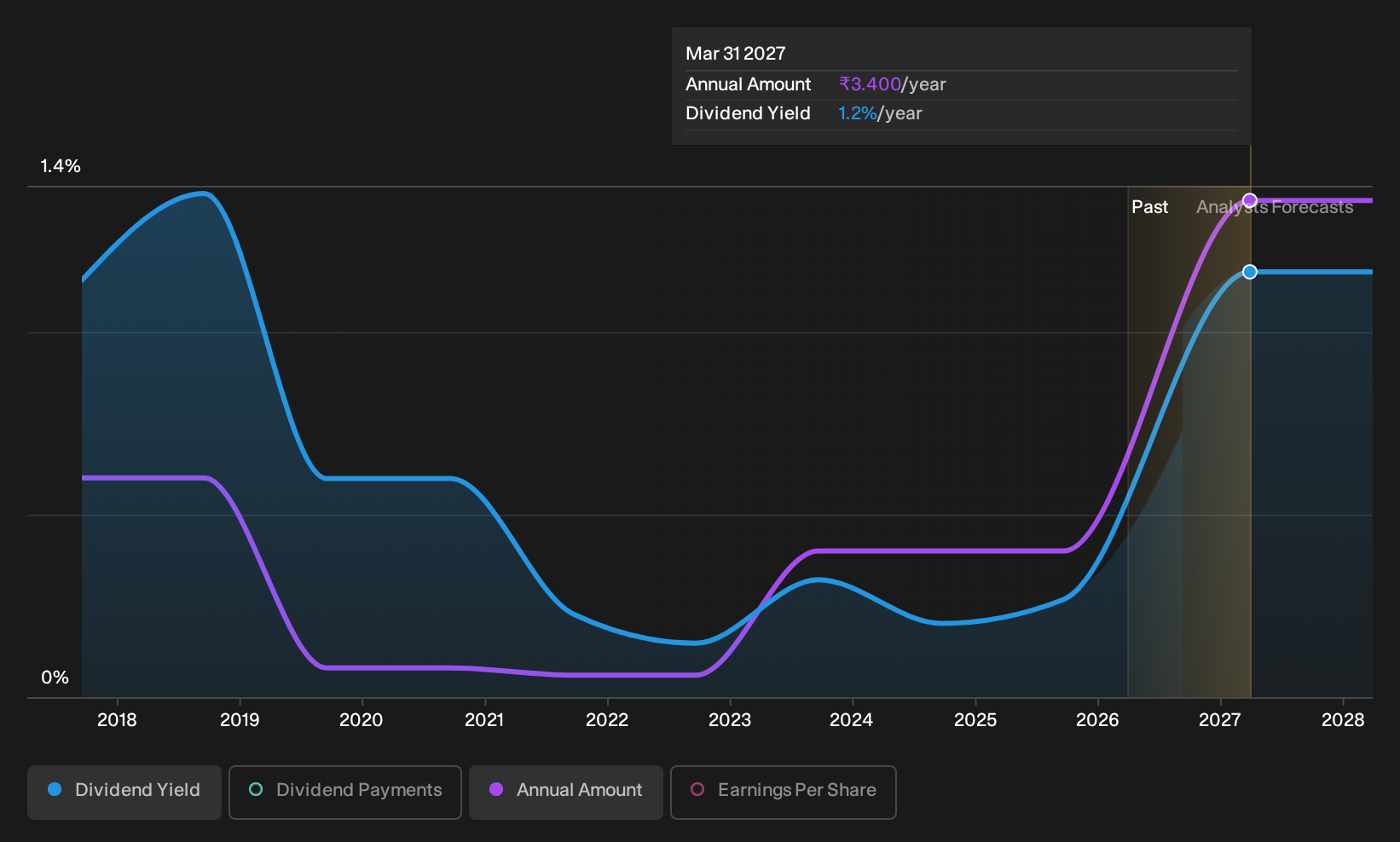Click the purple Annual Amount legend dot
The width and height of the screenshot is (1400, 842).
click(496, 789)
